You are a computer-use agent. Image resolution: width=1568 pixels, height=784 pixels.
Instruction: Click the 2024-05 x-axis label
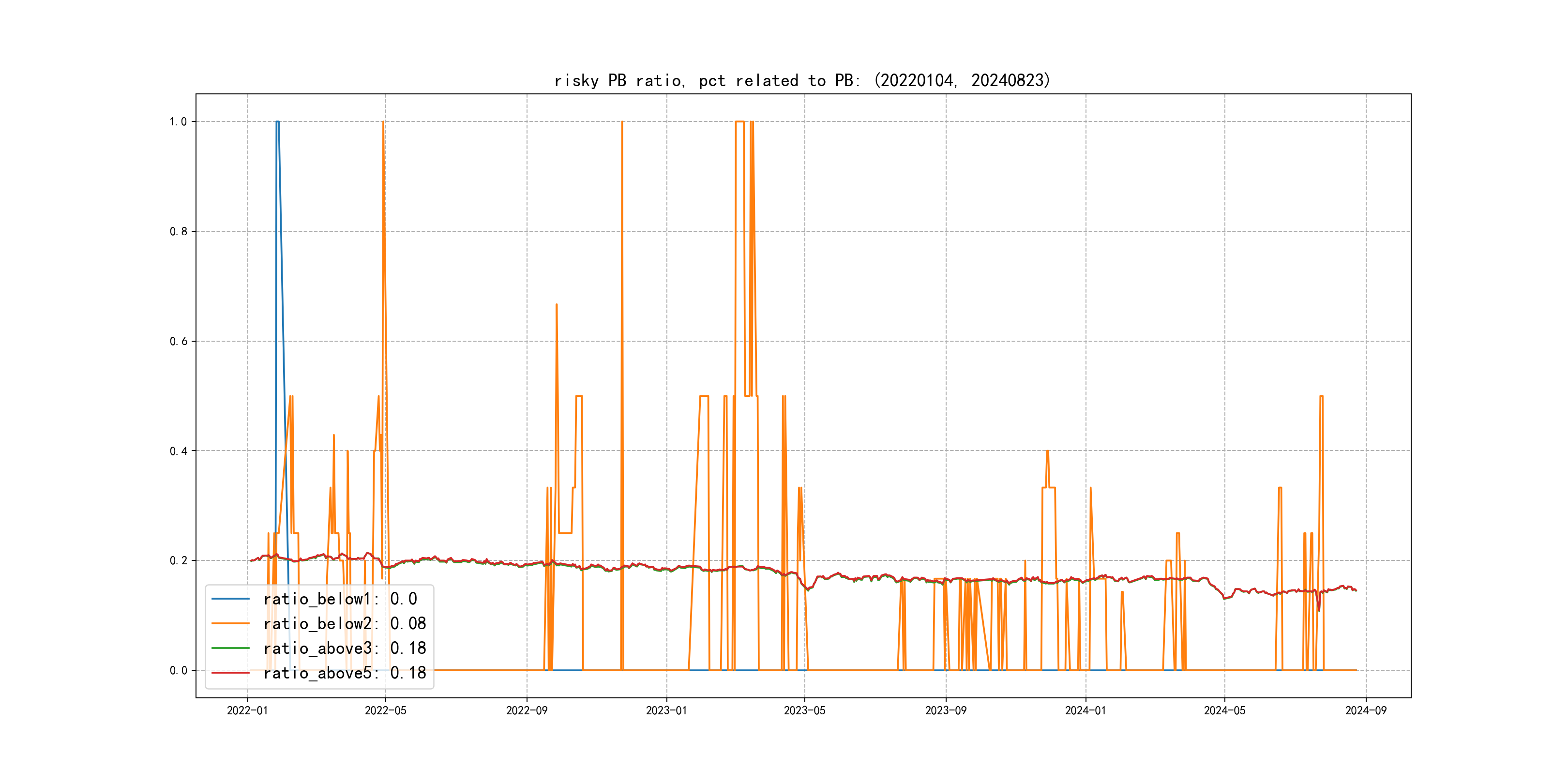1225,711
